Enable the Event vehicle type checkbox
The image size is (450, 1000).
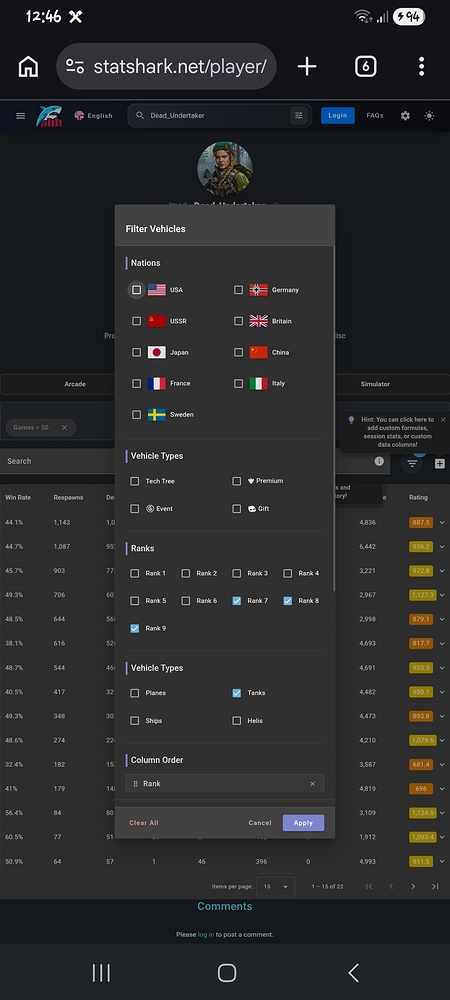coord(134,509)
